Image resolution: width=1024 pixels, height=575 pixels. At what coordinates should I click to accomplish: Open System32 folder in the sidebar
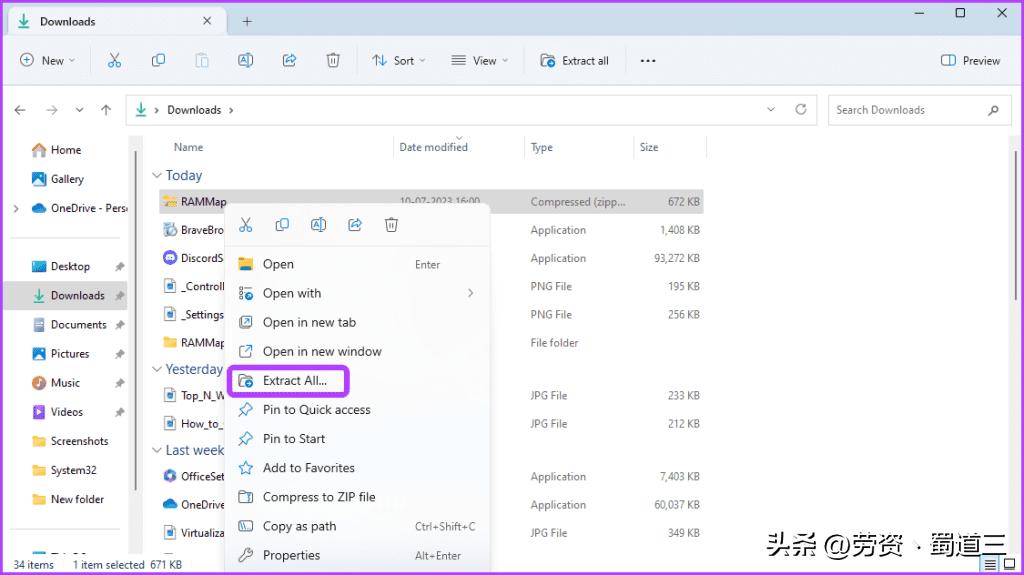pos(64,470)
